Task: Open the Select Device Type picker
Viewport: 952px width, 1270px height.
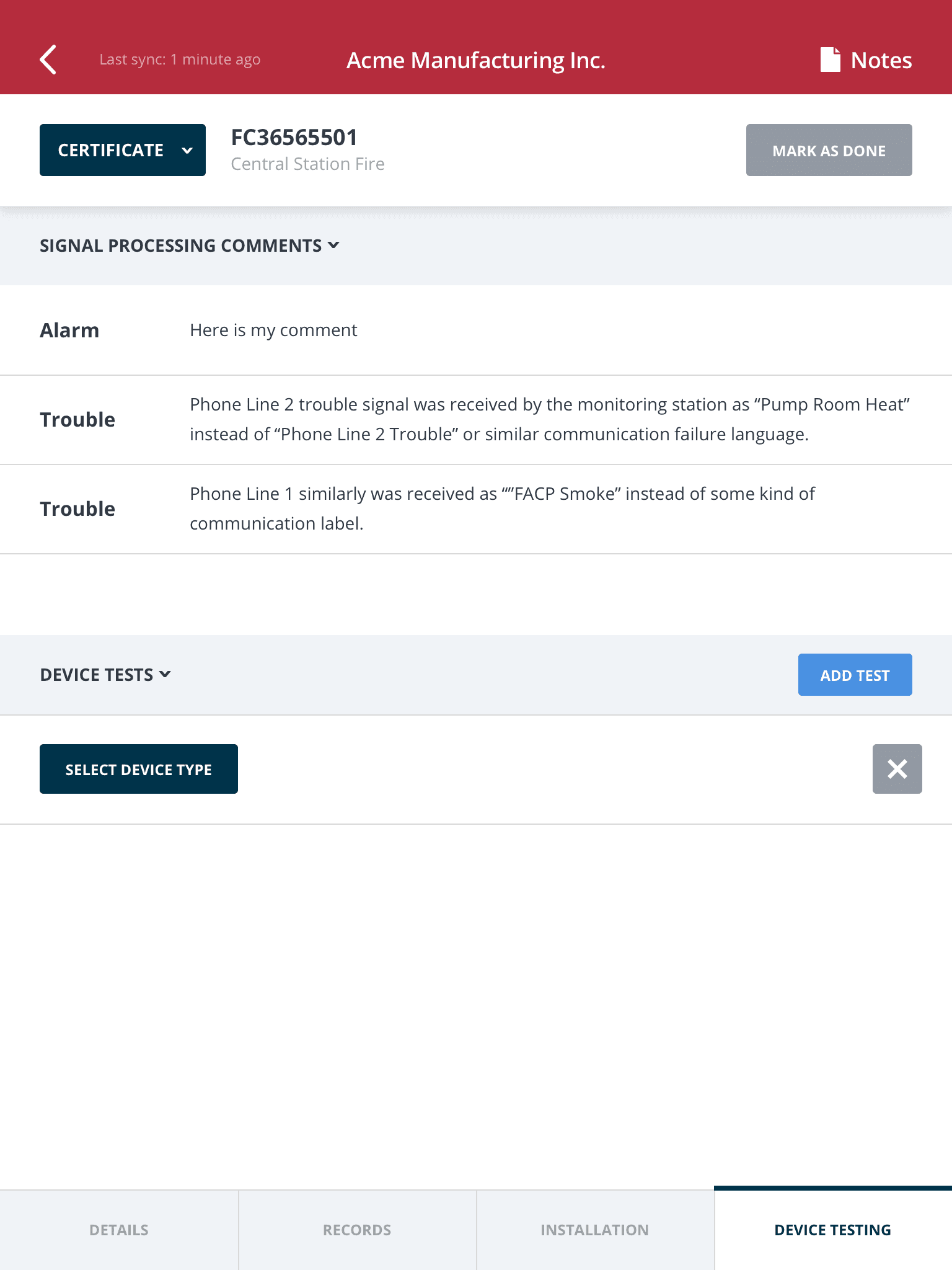Action: (138, 769)
